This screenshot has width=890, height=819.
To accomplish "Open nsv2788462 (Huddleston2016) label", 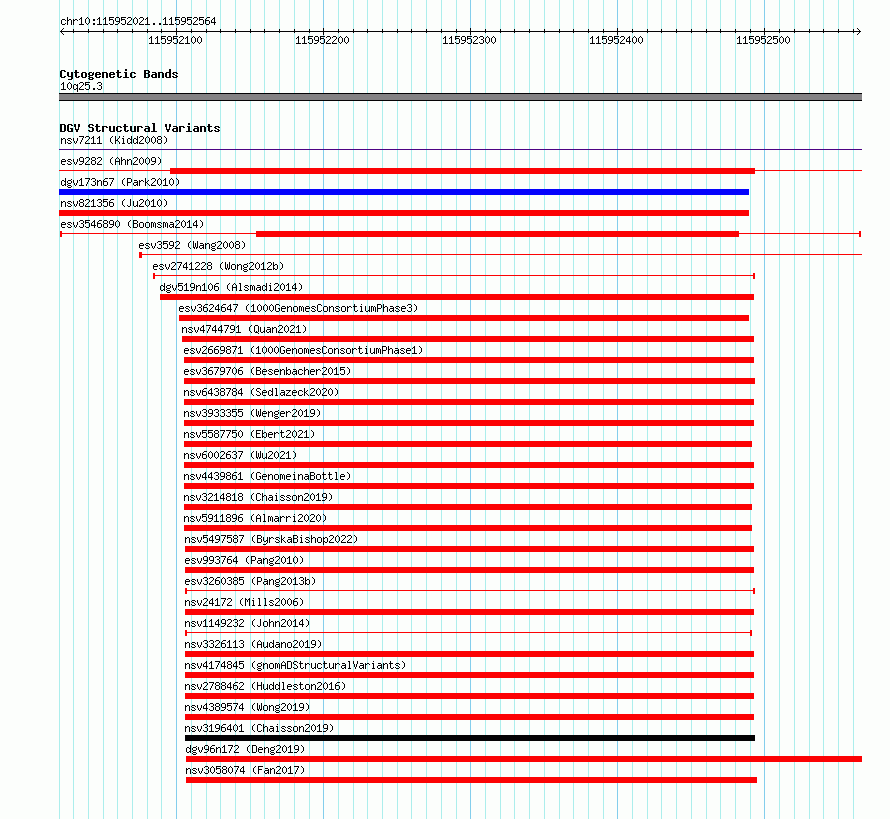I will point(265,686).
